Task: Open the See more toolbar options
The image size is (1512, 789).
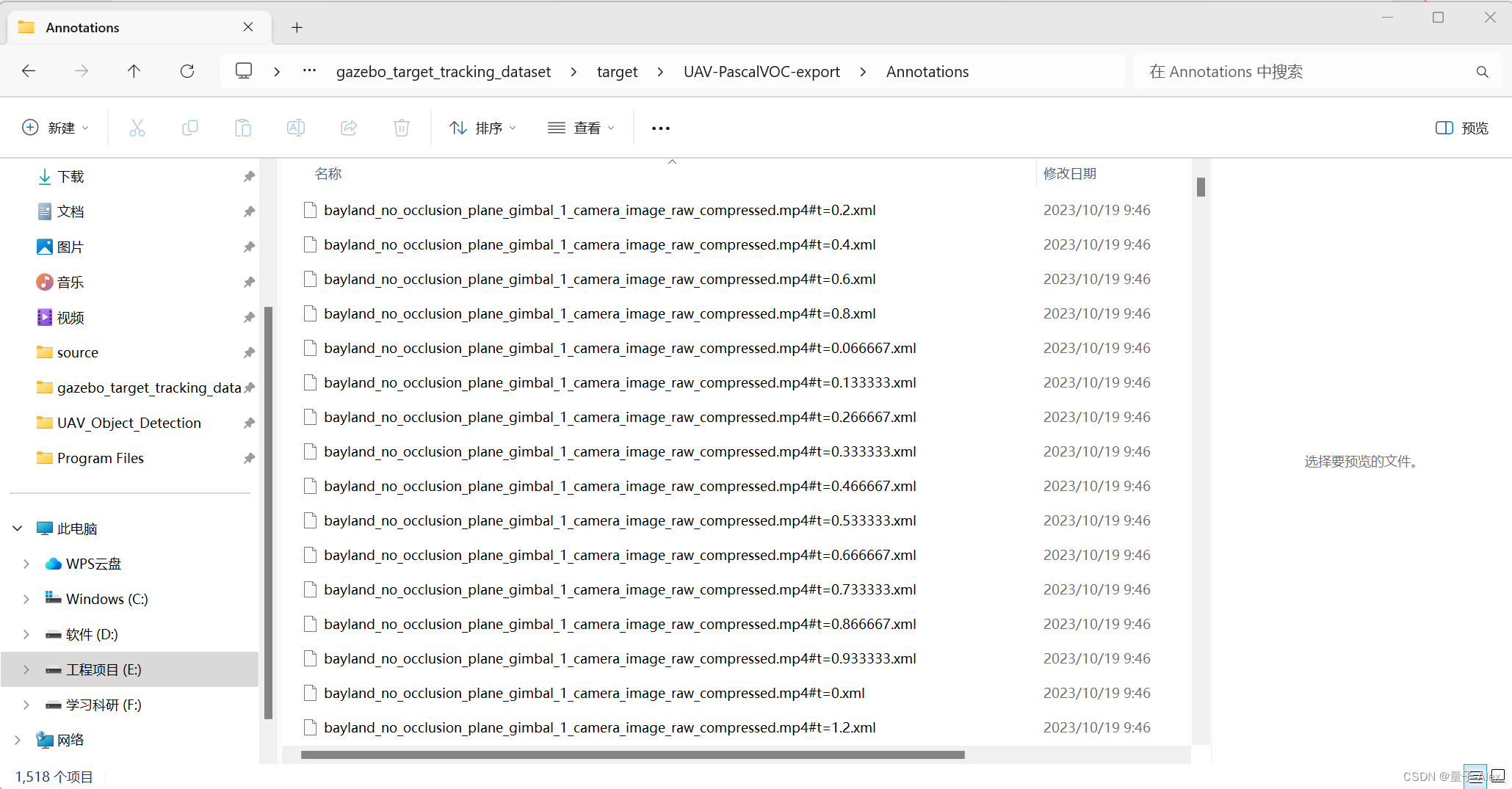Action: point(661,128)
